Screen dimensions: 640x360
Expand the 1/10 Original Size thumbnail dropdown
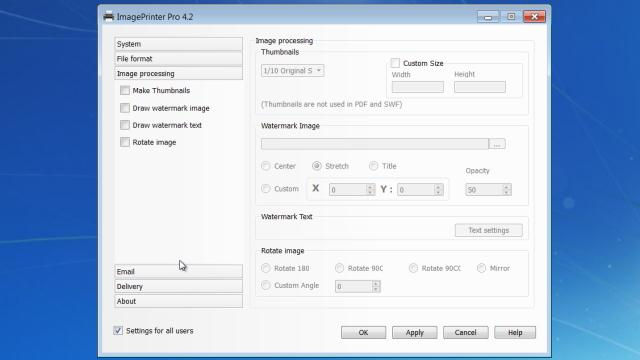pos(293,71)
